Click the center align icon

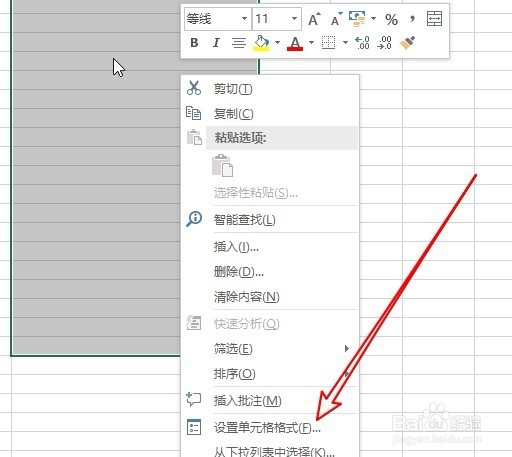click(x=239, y=43)
